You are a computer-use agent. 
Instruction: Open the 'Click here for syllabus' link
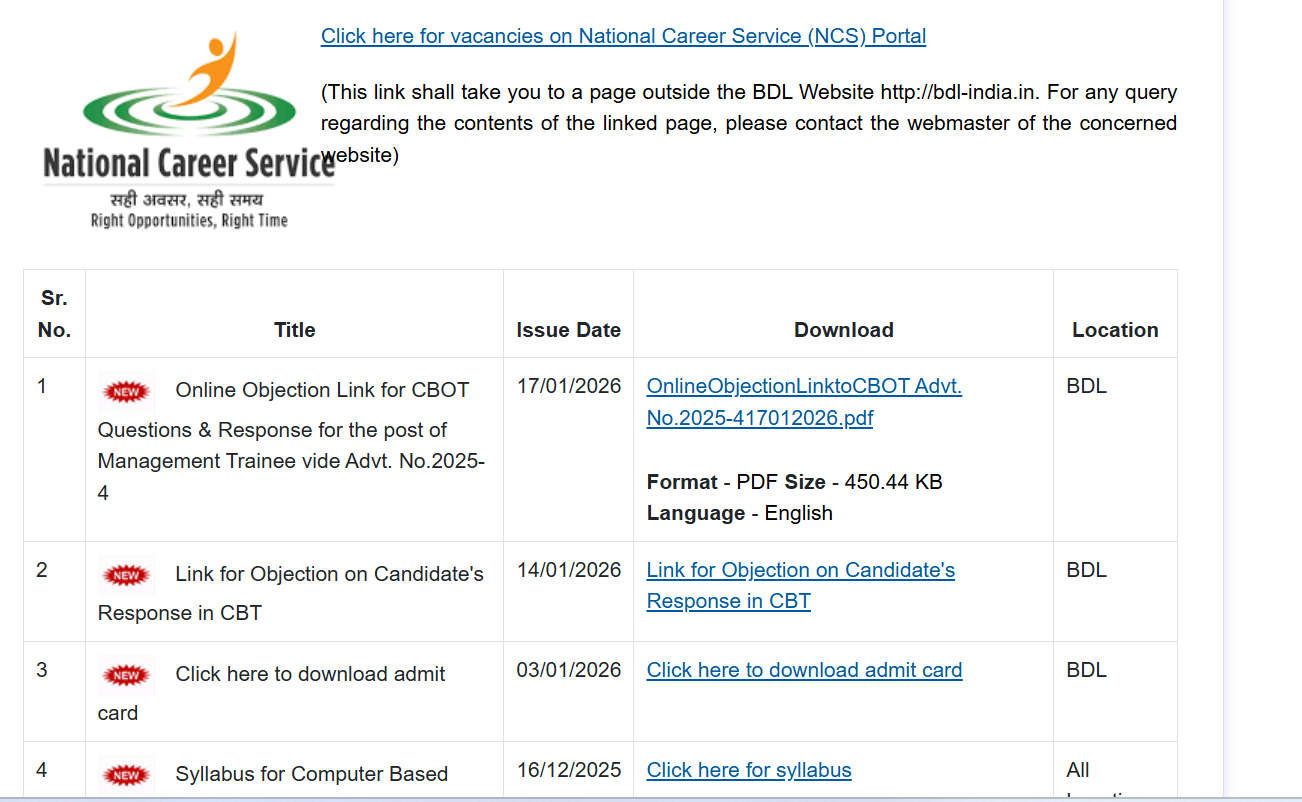(x=749, y=770)
